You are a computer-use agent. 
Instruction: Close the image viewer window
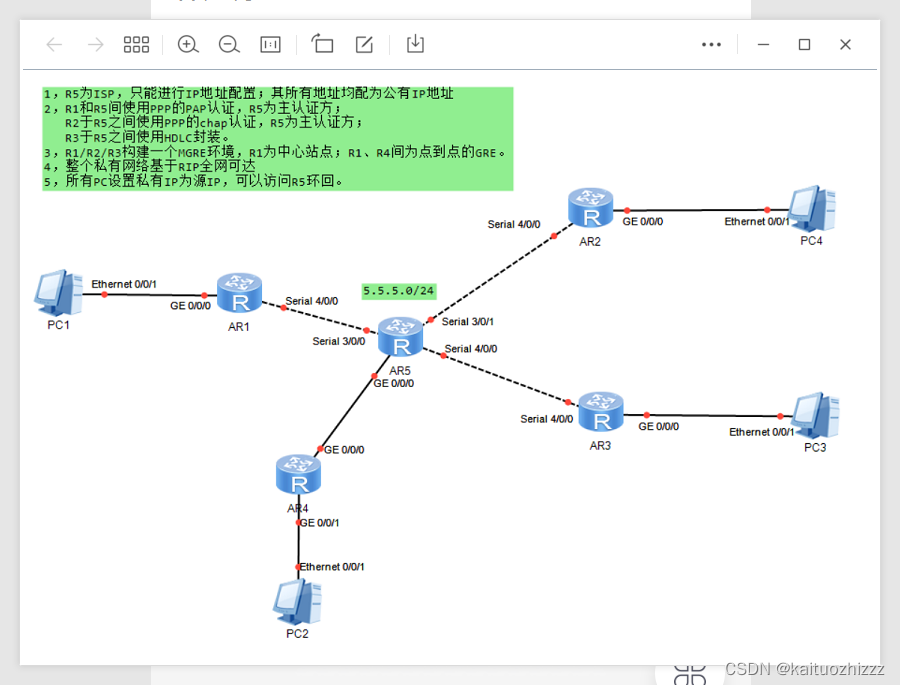click(x=845, y=44)
